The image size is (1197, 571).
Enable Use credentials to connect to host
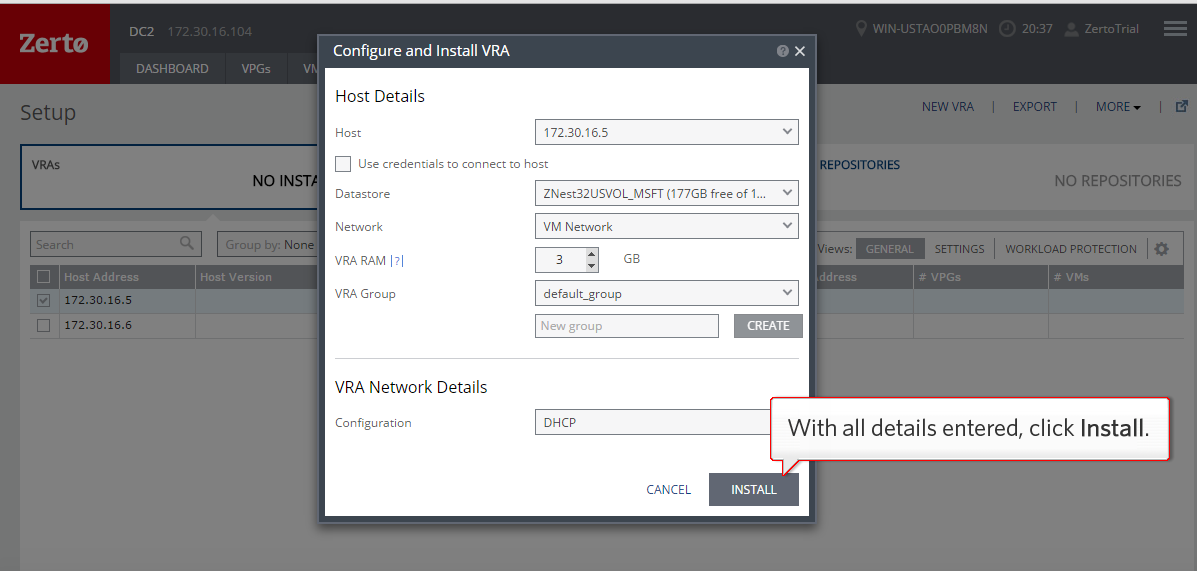[343, 164]
